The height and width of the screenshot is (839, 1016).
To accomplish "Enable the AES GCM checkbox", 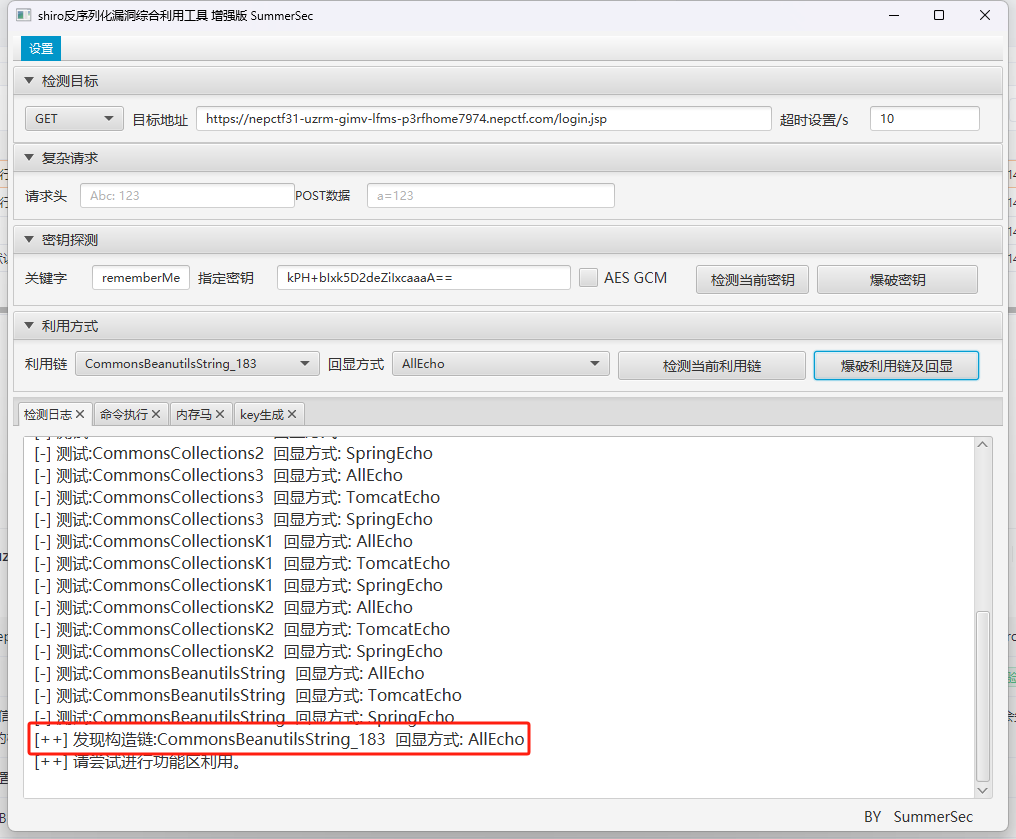I will (x=589, y=278).
